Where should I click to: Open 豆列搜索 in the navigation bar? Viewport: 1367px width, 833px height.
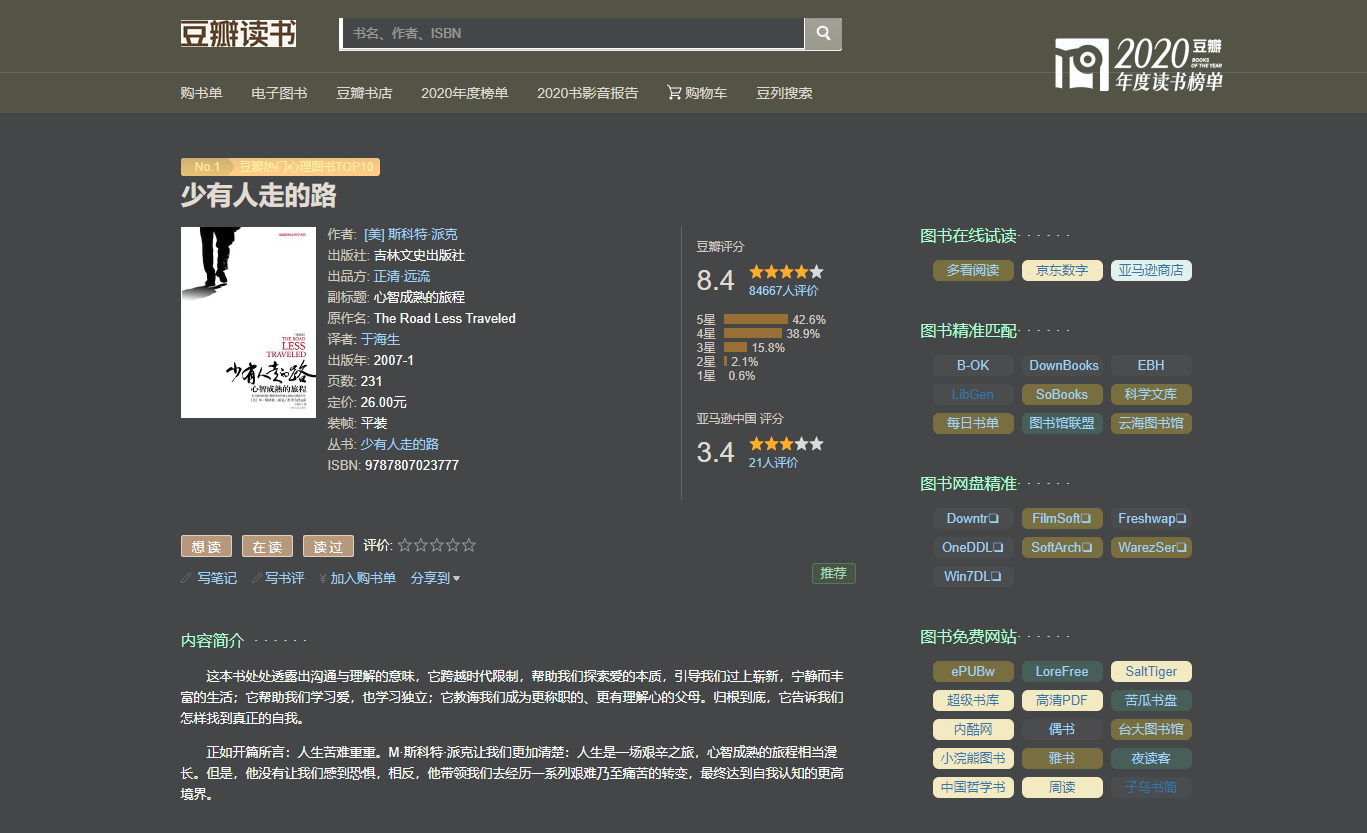(x=784, y=93)
